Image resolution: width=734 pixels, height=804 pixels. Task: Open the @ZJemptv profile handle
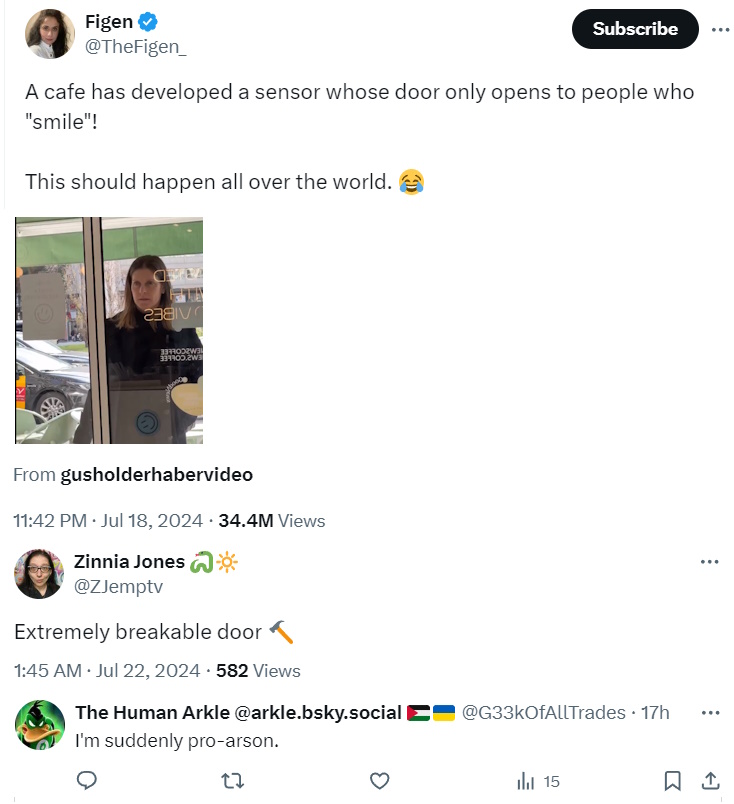118,586
